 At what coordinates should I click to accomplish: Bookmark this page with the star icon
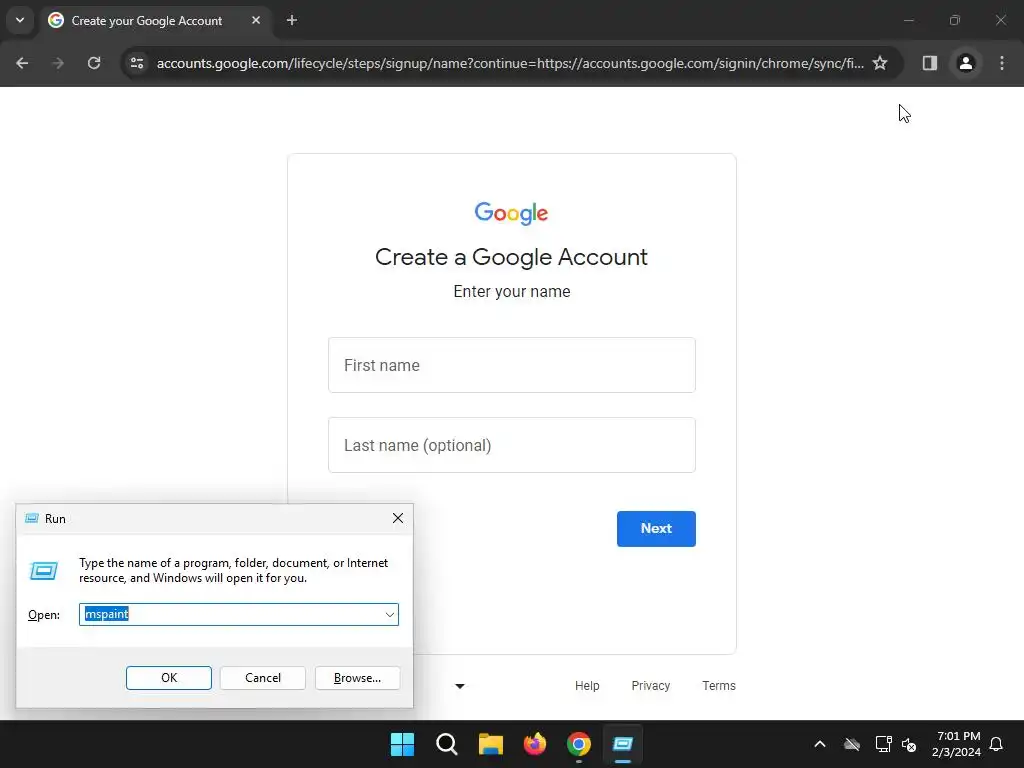pyautogui.click(x=880, y=63)
